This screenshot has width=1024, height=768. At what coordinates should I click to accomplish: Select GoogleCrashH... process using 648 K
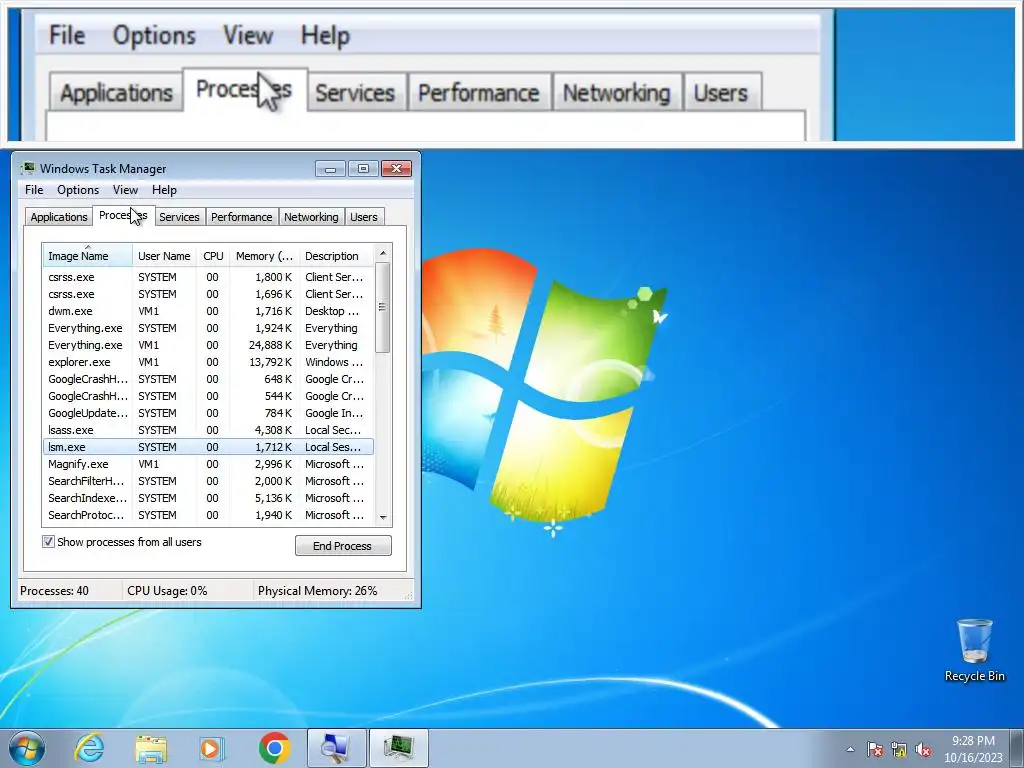tap(208, 379)
